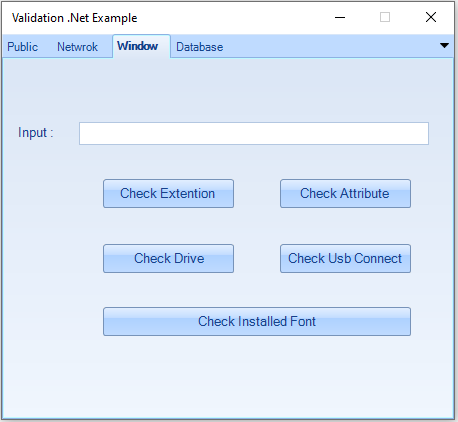This screenshot has height=422, width=458.
Task: Go to the Database tab
Action: click(199, 47)
